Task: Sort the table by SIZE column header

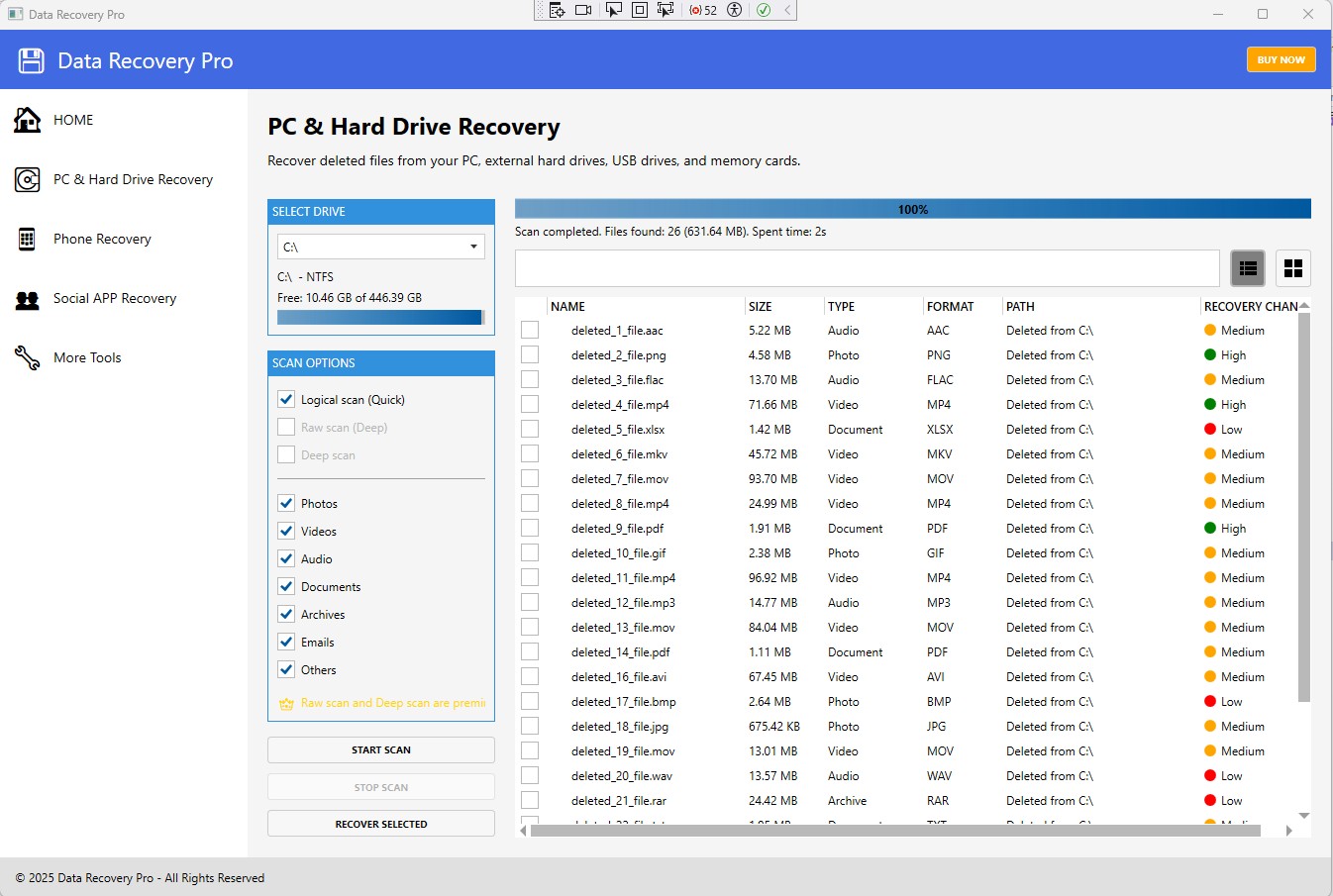Action: [783, 307]
